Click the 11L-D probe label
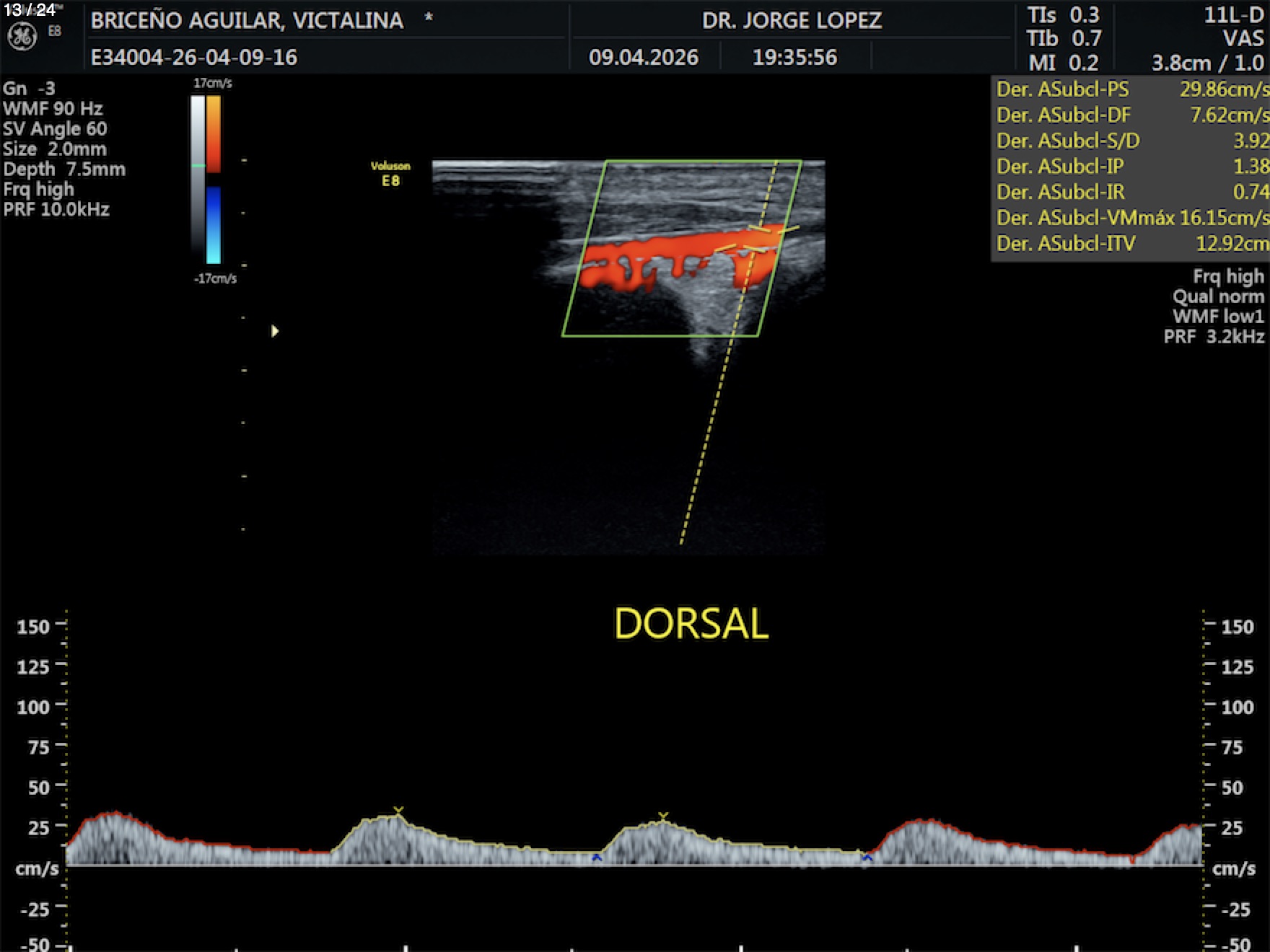The width and height of the screenshot is (1270, 952). pos(1233,16)
